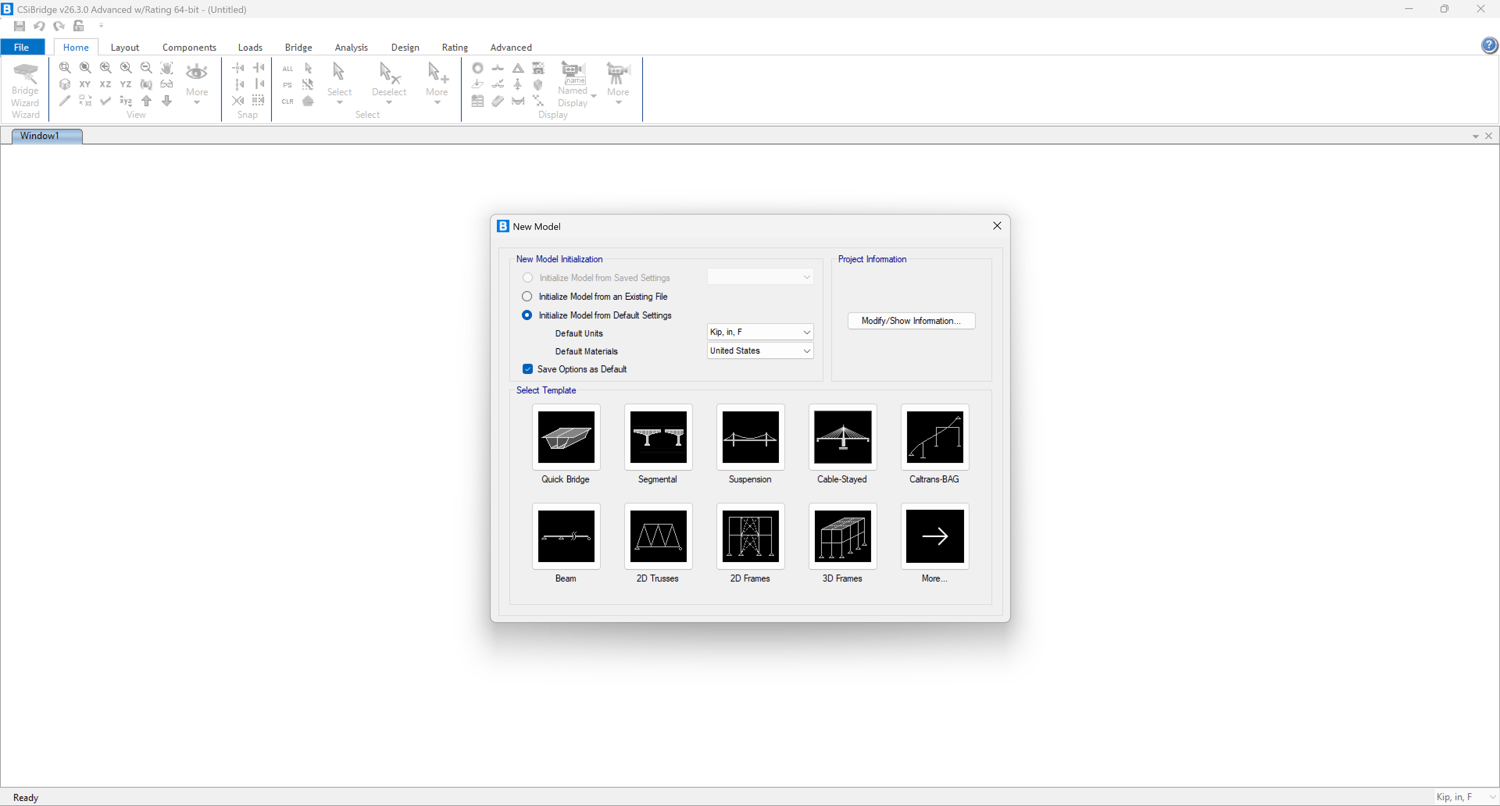The image size is (1500, 806).
Task: Pick the 3D Frames template
Action: (842, 537)
